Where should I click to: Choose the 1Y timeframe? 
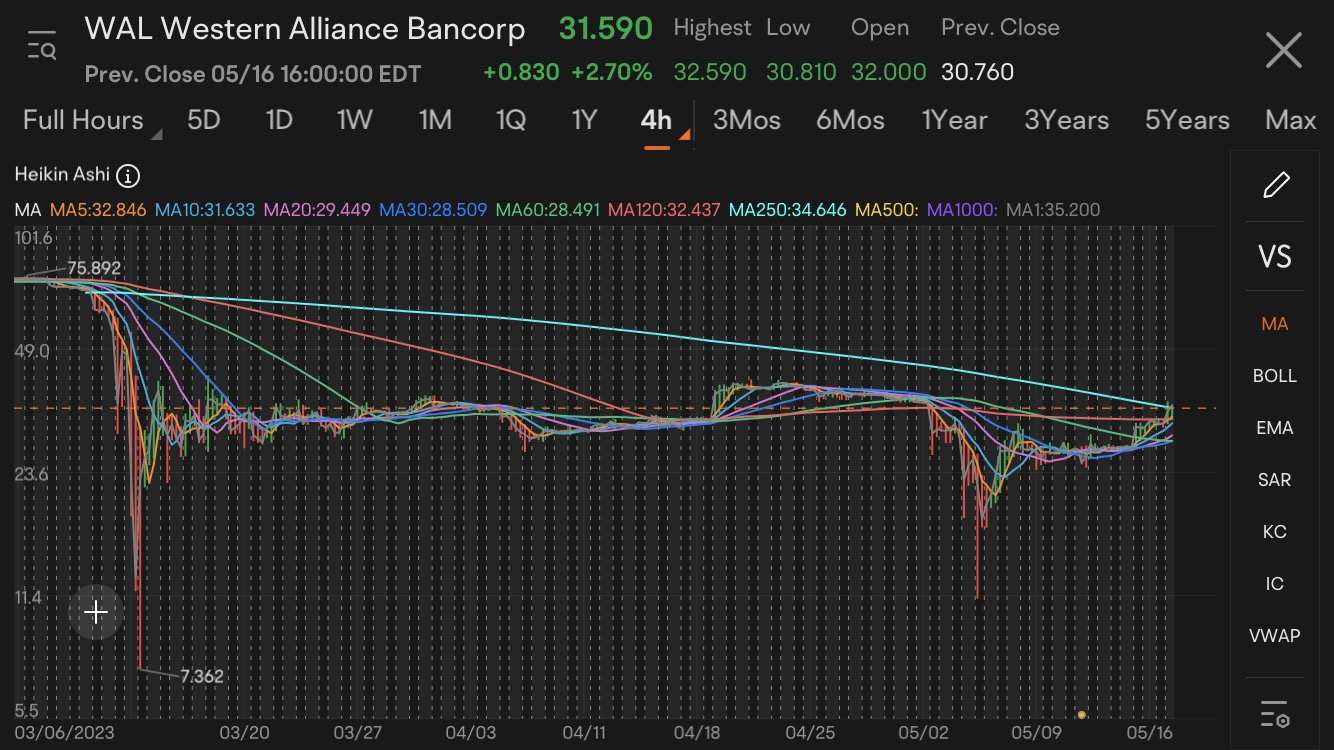click(584, 121)
